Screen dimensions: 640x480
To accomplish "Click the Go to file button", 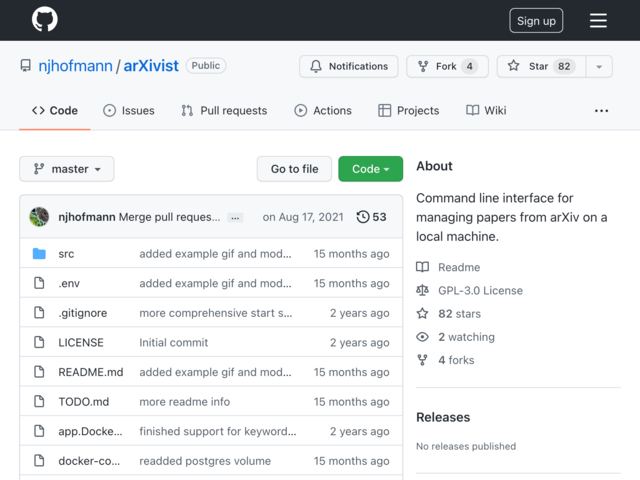I will pyautogui.click(x=294, y=169).
